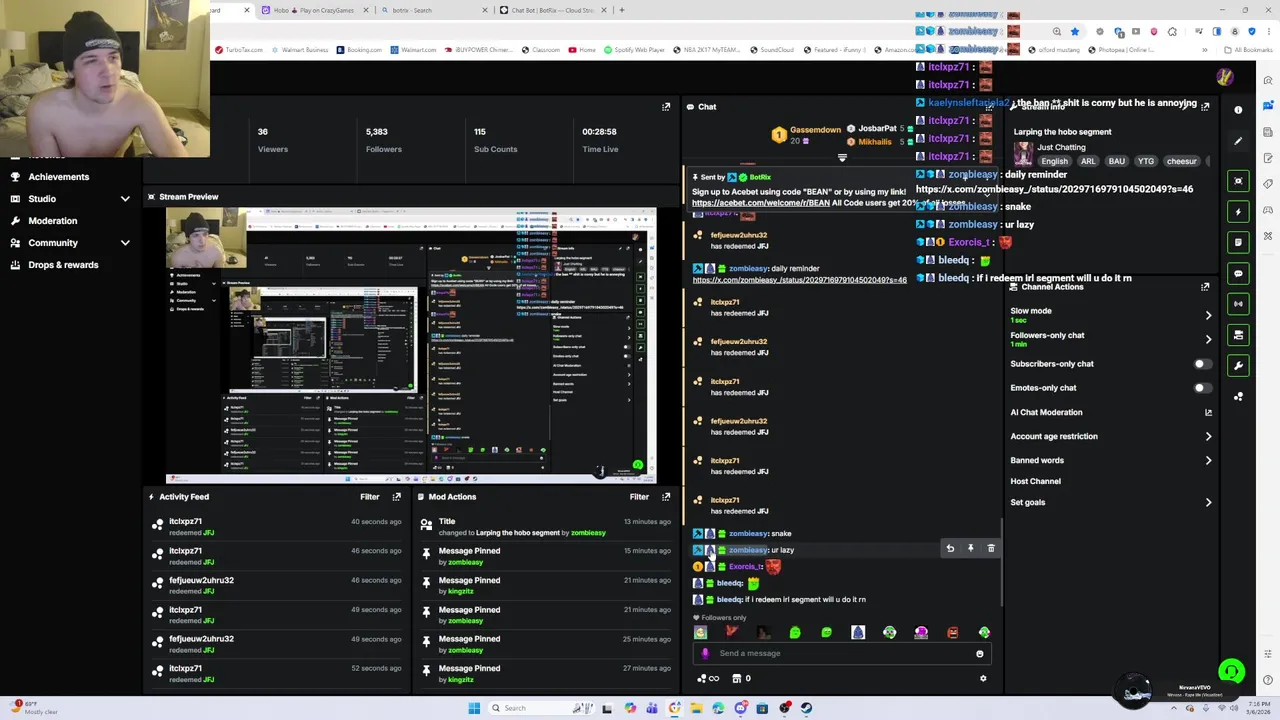Screen dimensions: 1280x720
Task: Toggle the lightning bolt quick-actions panel icon
Action: click(x=1238, y=212)
